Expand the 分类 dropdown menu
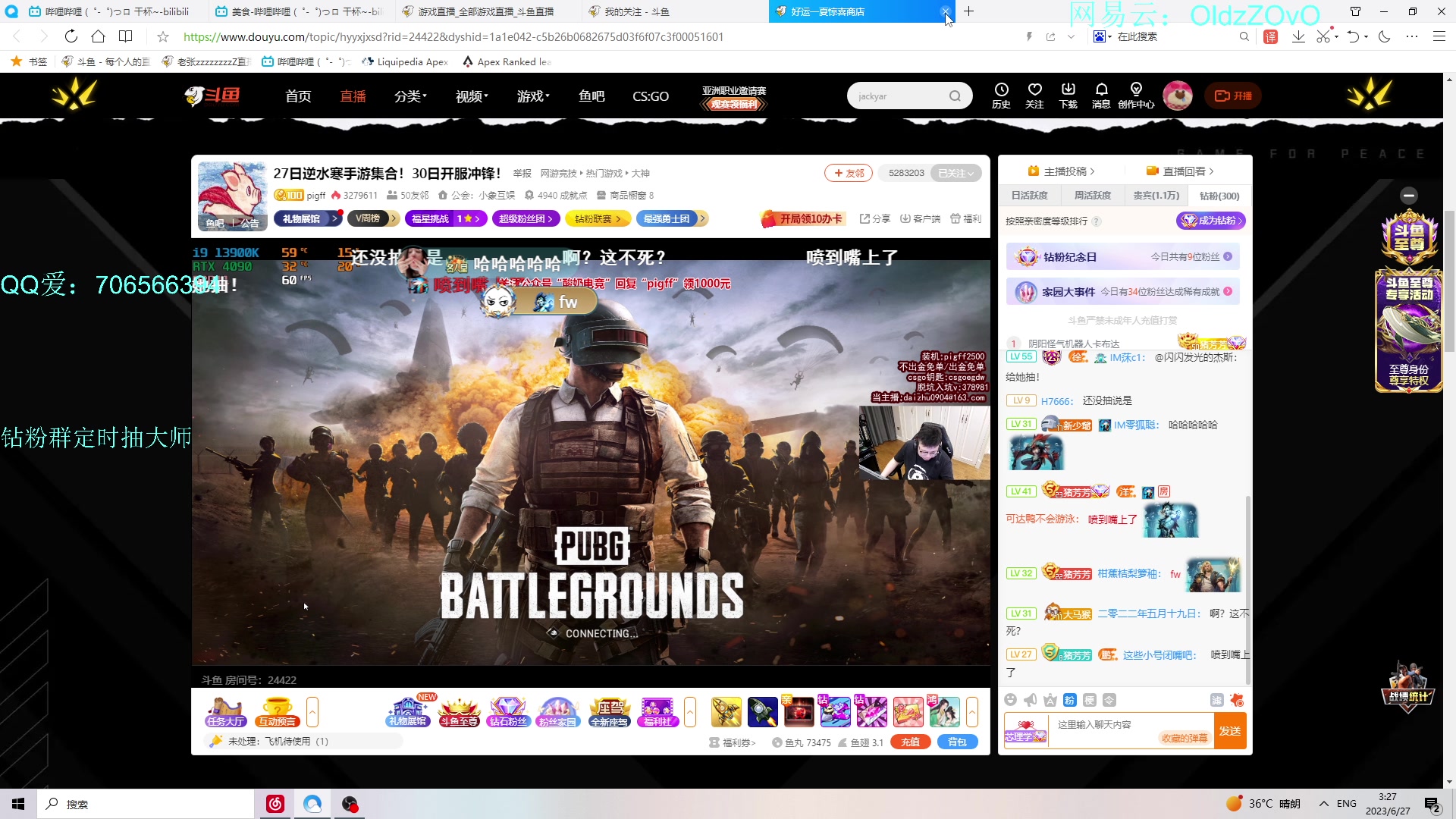The height and width of the screenshot is (819, 1456). pyautogui.click(x=410, y=96)
